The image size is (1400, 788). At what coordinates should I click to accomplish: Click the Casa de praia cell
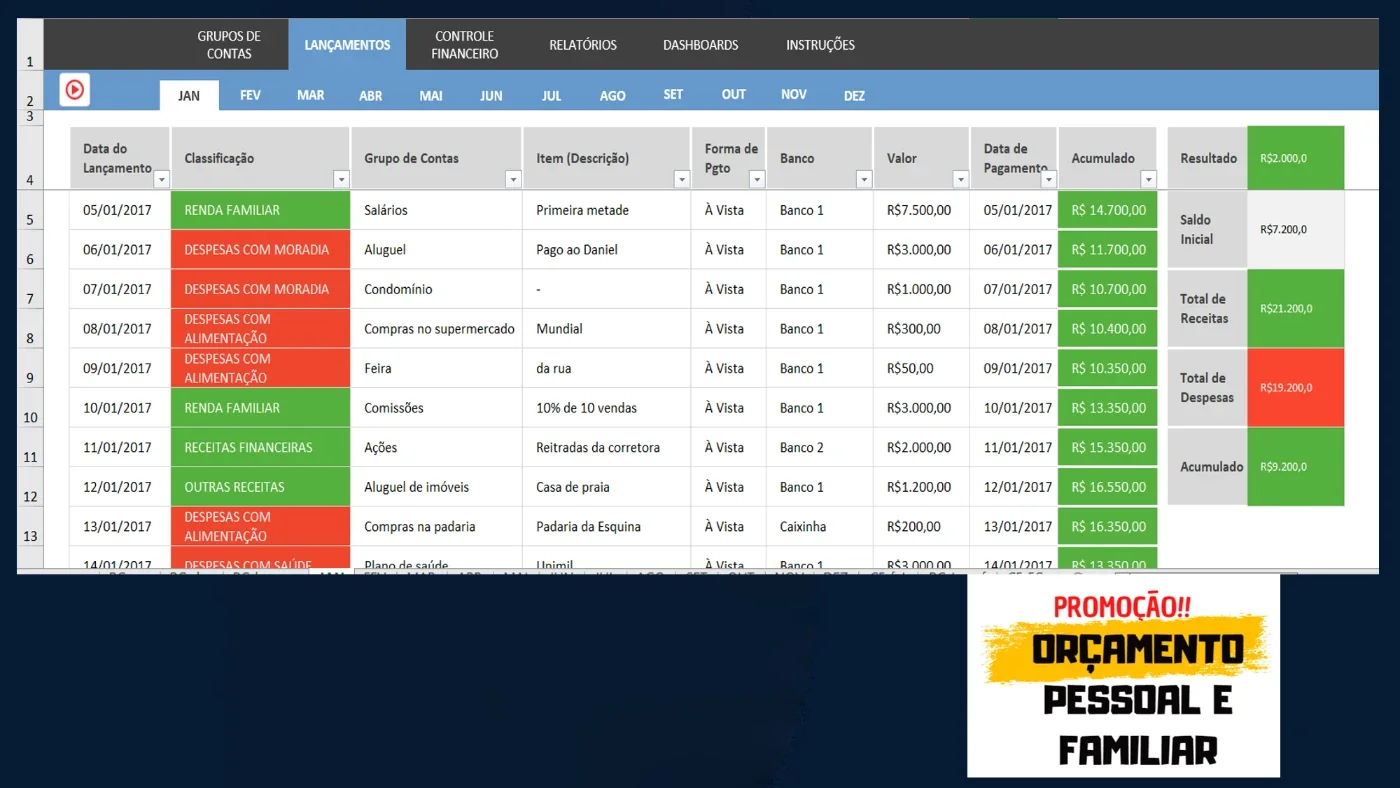point(607,487)
